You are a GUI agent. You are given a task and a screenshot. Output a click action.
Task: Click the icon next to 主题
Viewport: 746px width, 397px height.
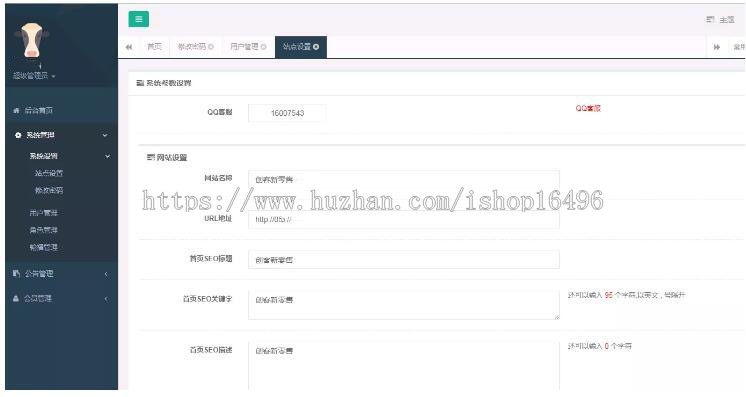tap(710, 20)
